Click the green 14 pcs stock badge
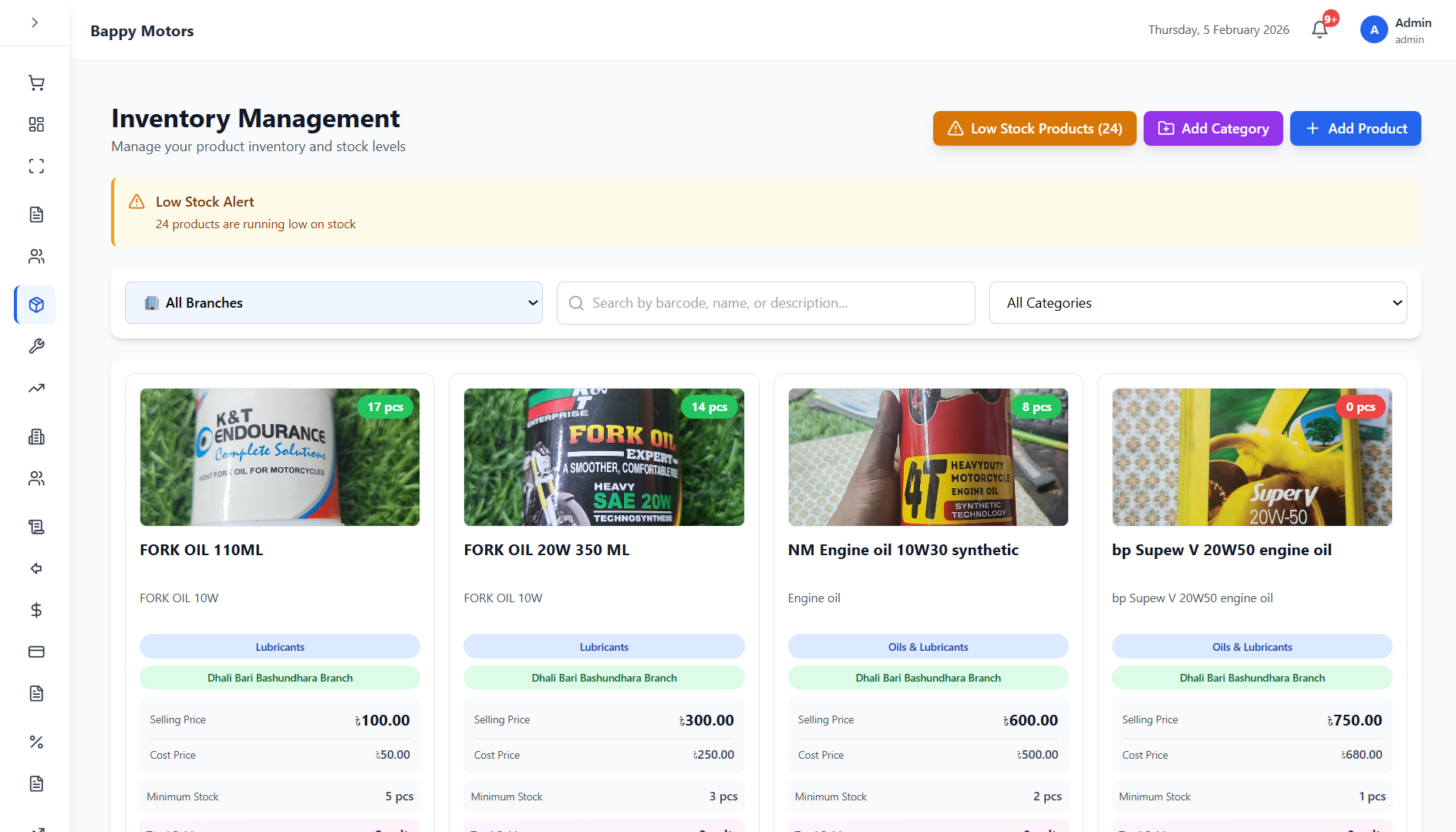This screenshot has width=1456, height=832. tap(709, 407)
